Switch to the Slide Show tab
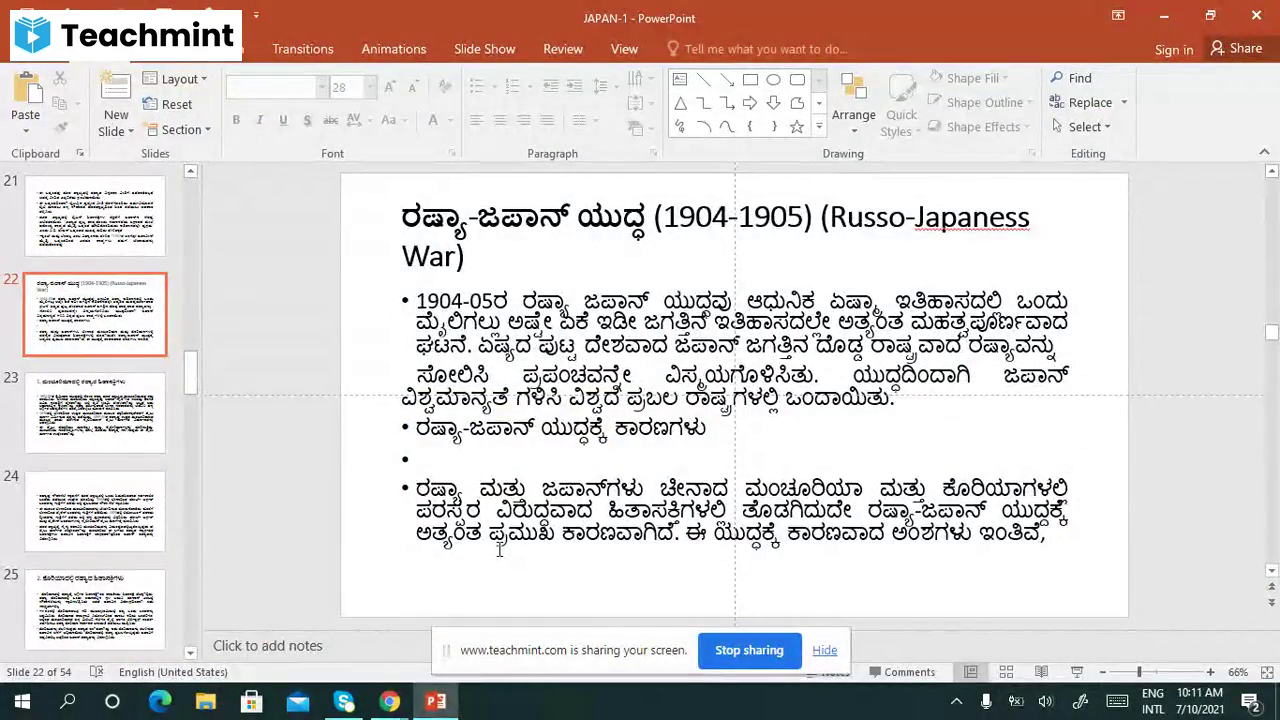Image resolution: width=1280 pixels, height=720 pixels. tap(485, 49)
